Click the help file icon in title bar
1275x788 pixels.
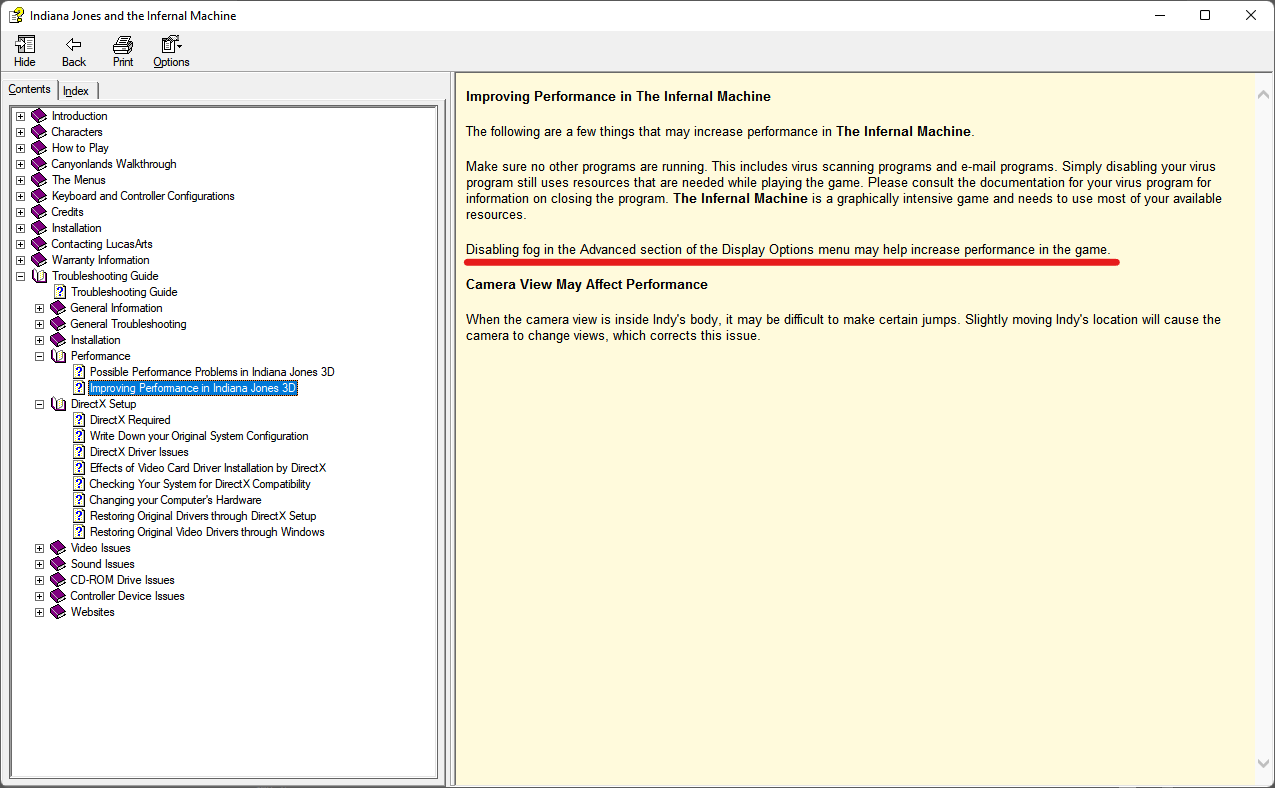[x=16, y=15]
